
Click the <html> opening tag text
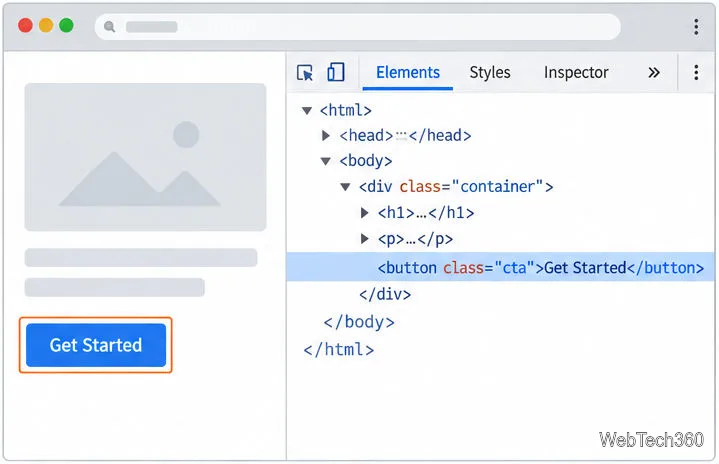346,110
